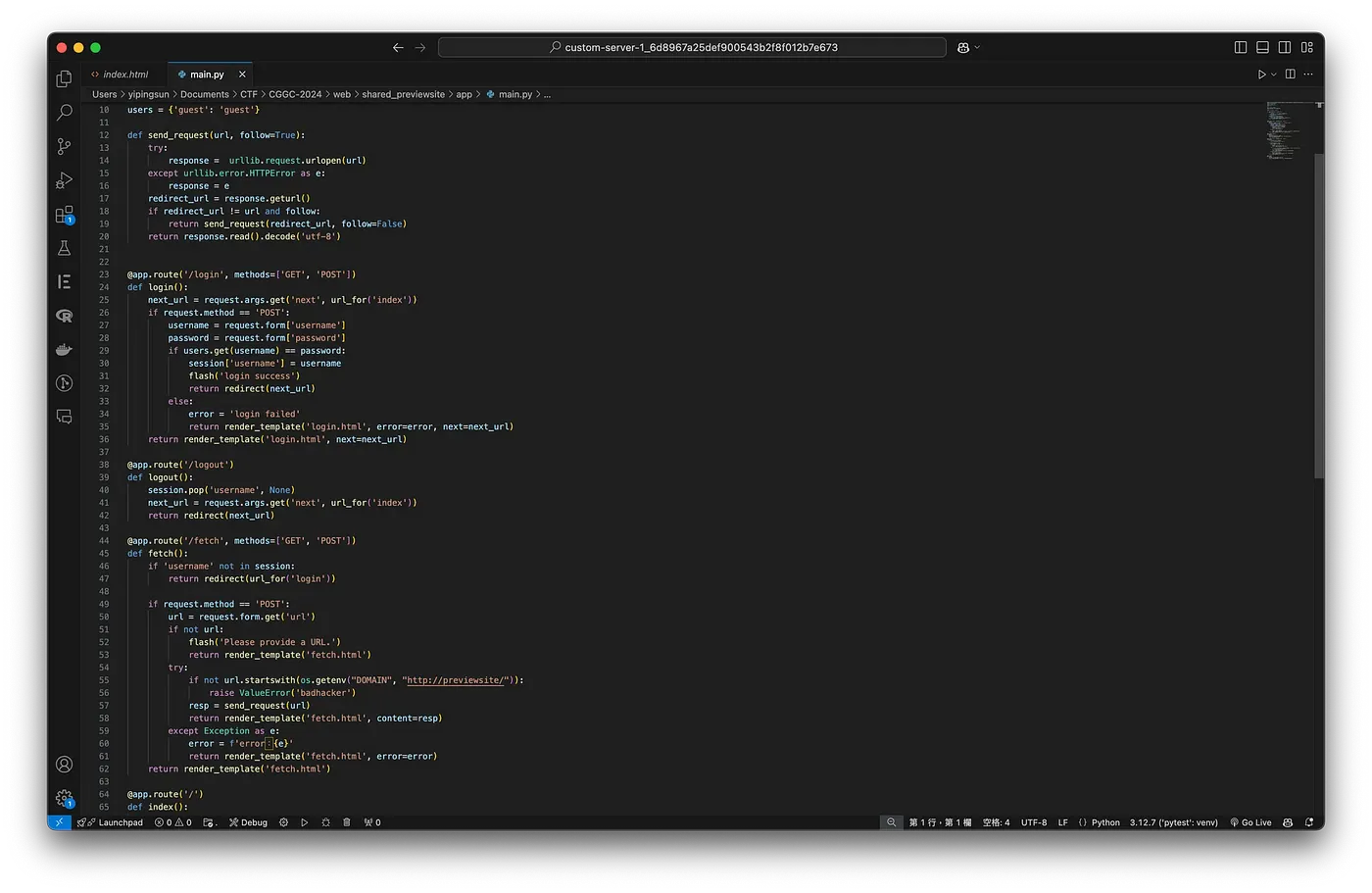1372x893 pixels.
Task: Click the web breadcrumb
Action: pos(342,95)
